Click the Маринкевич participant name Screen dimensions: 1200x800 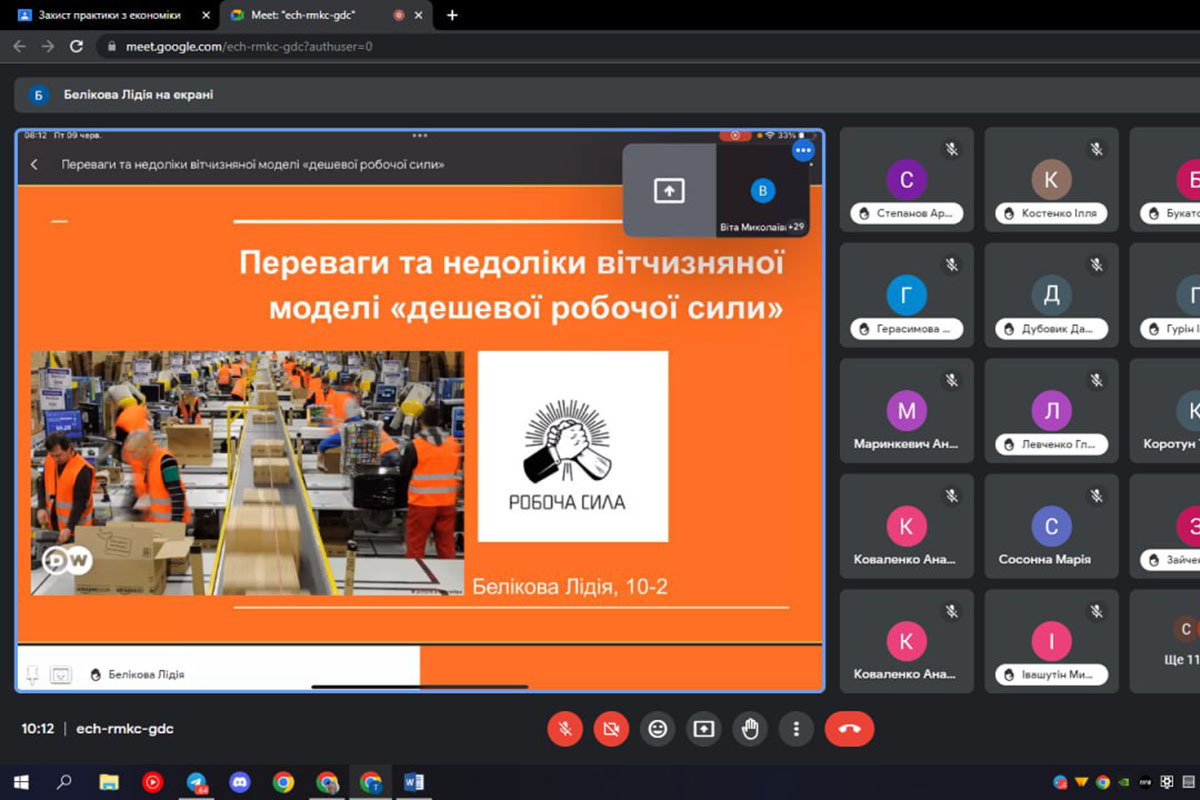tap(907, 444)
